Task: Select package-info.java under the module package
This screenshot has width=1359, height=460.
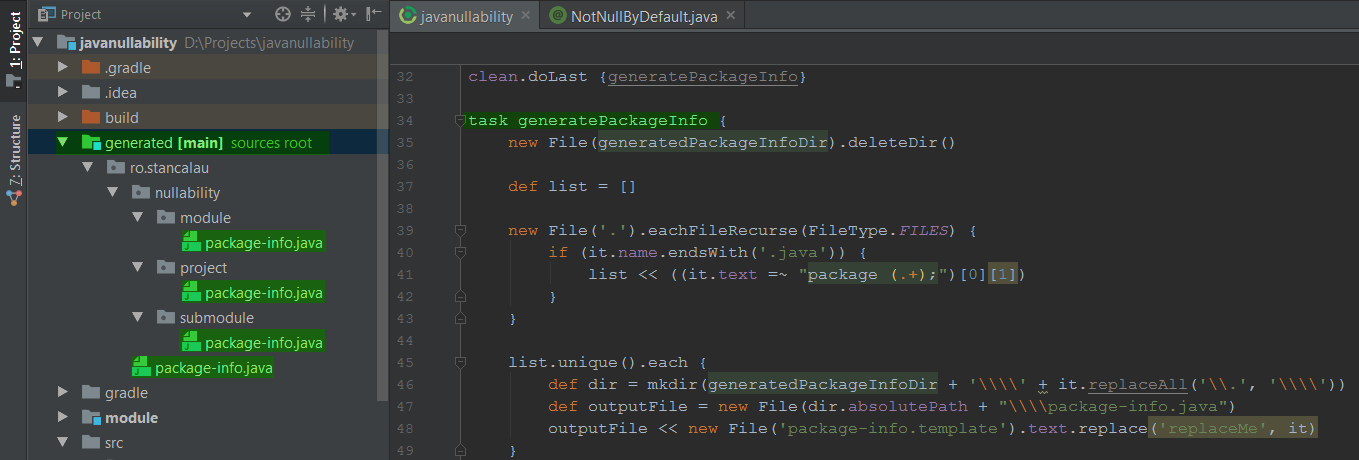Action: [x=263, y=243]
